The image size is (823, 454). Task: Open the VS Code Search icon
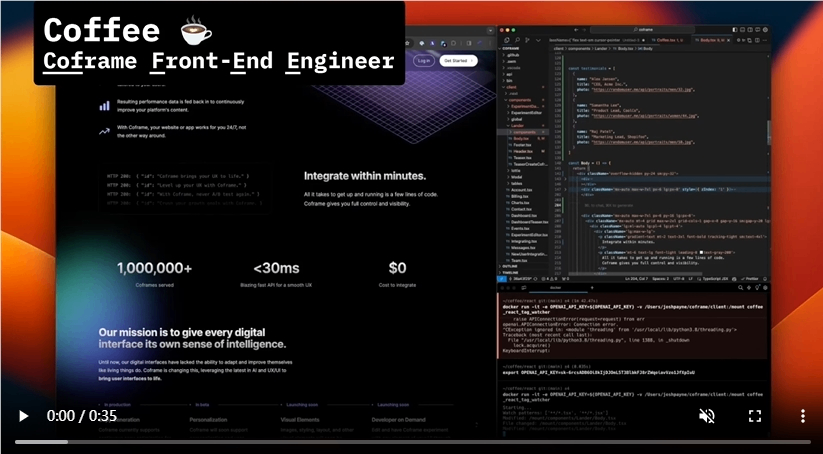coord(517,40)
